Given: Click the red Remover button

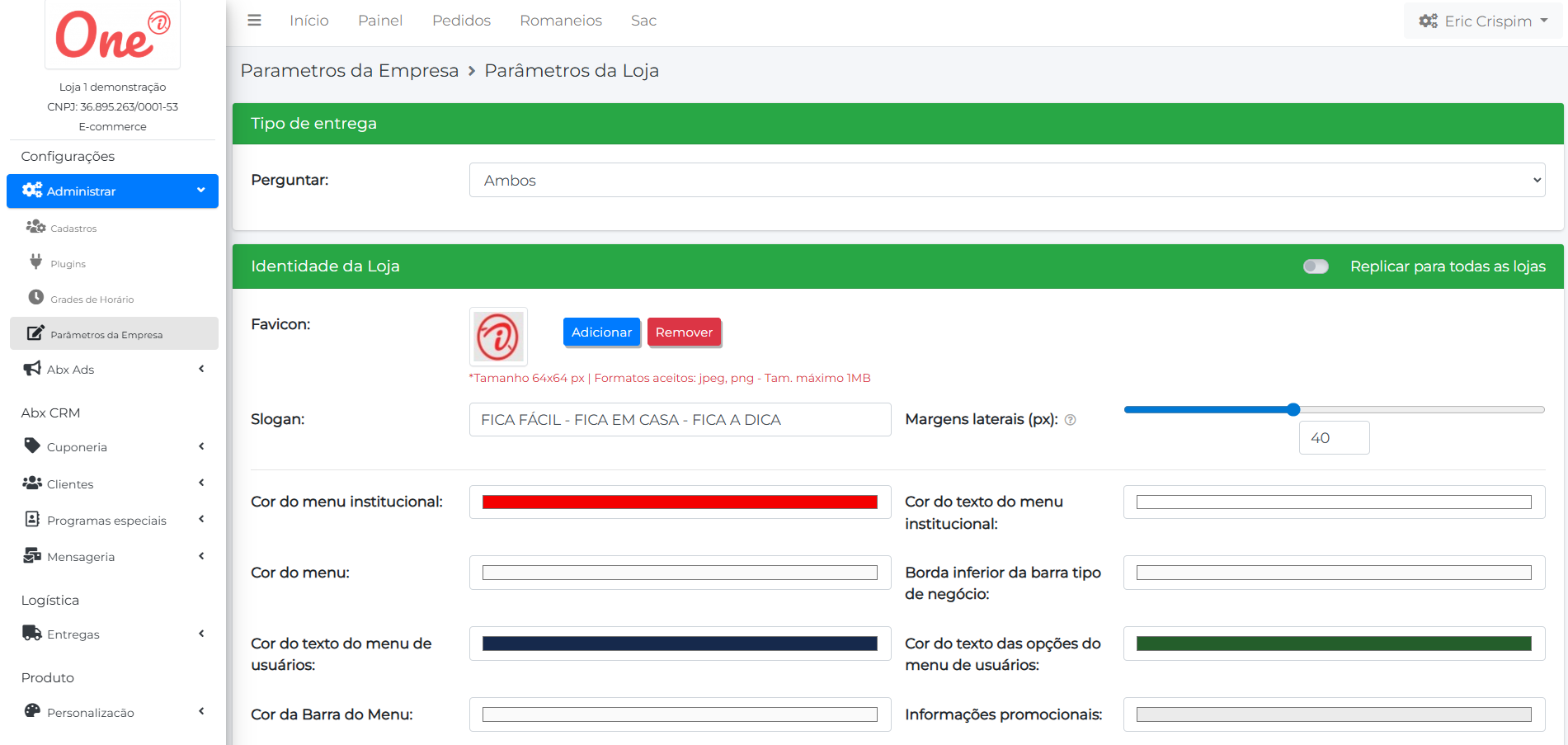Looking at the screenshot, I should tap(684, 332).
